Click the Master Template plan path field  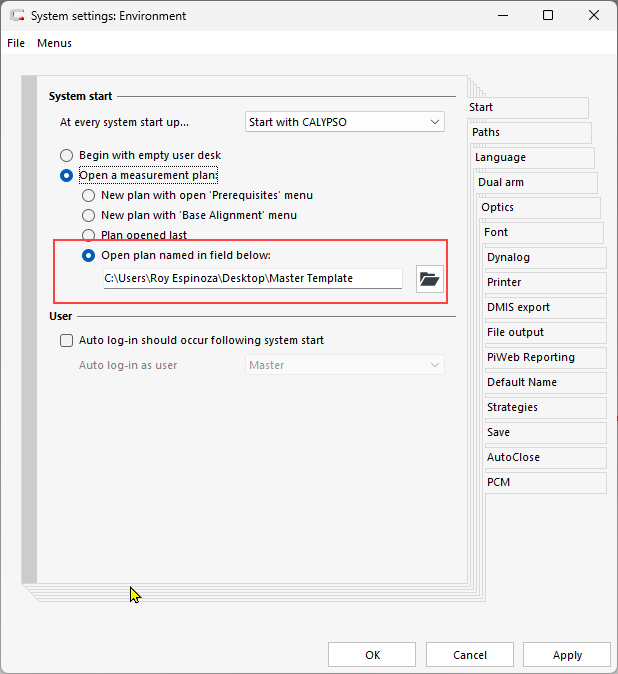click(x=253, y=279)
